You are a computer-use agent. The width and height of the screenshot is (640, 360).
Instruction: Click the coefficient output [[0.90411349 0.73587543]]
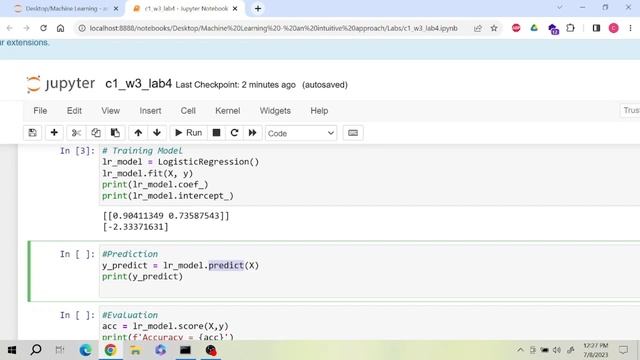(x=166, y=216)
